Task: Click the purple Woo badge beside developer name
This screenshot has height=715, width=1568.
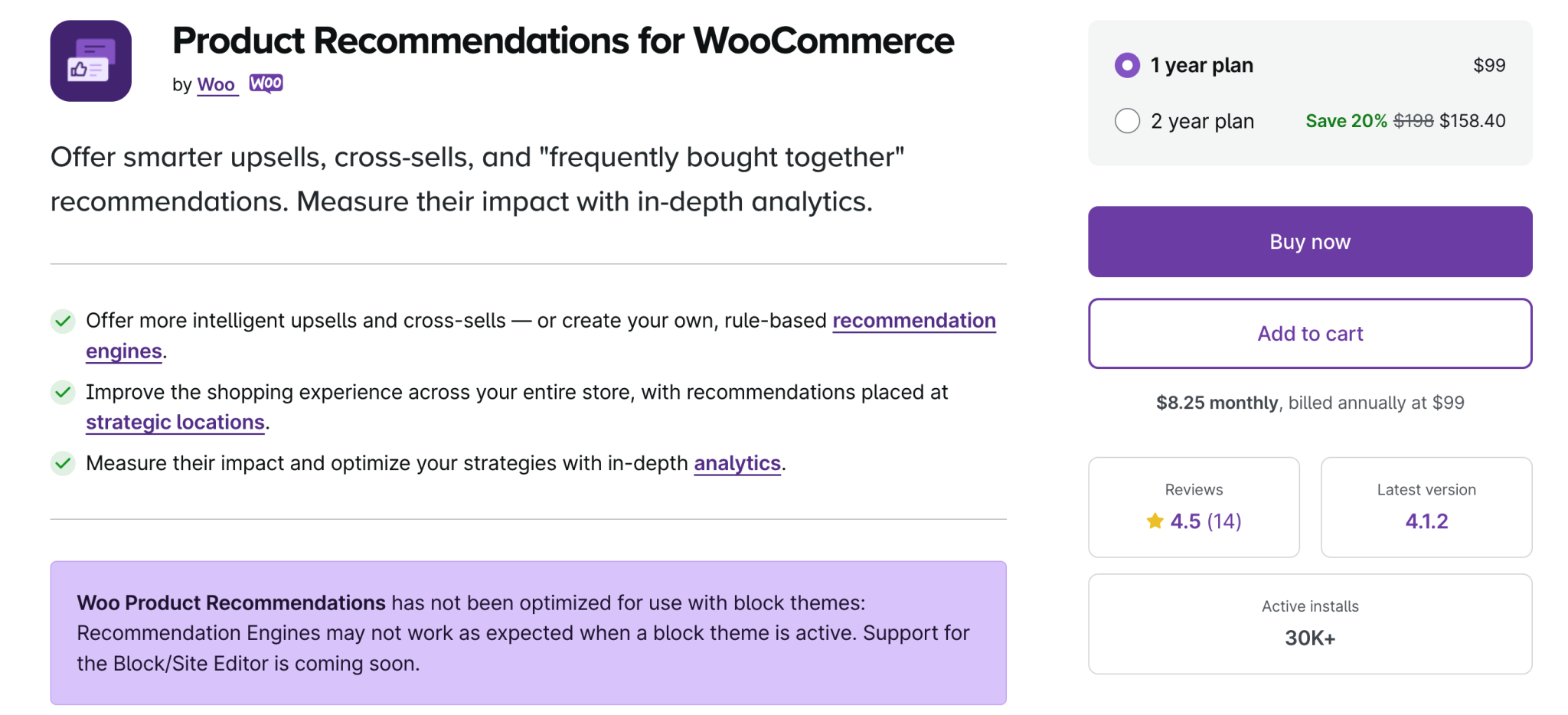Action: coord(266,83)
